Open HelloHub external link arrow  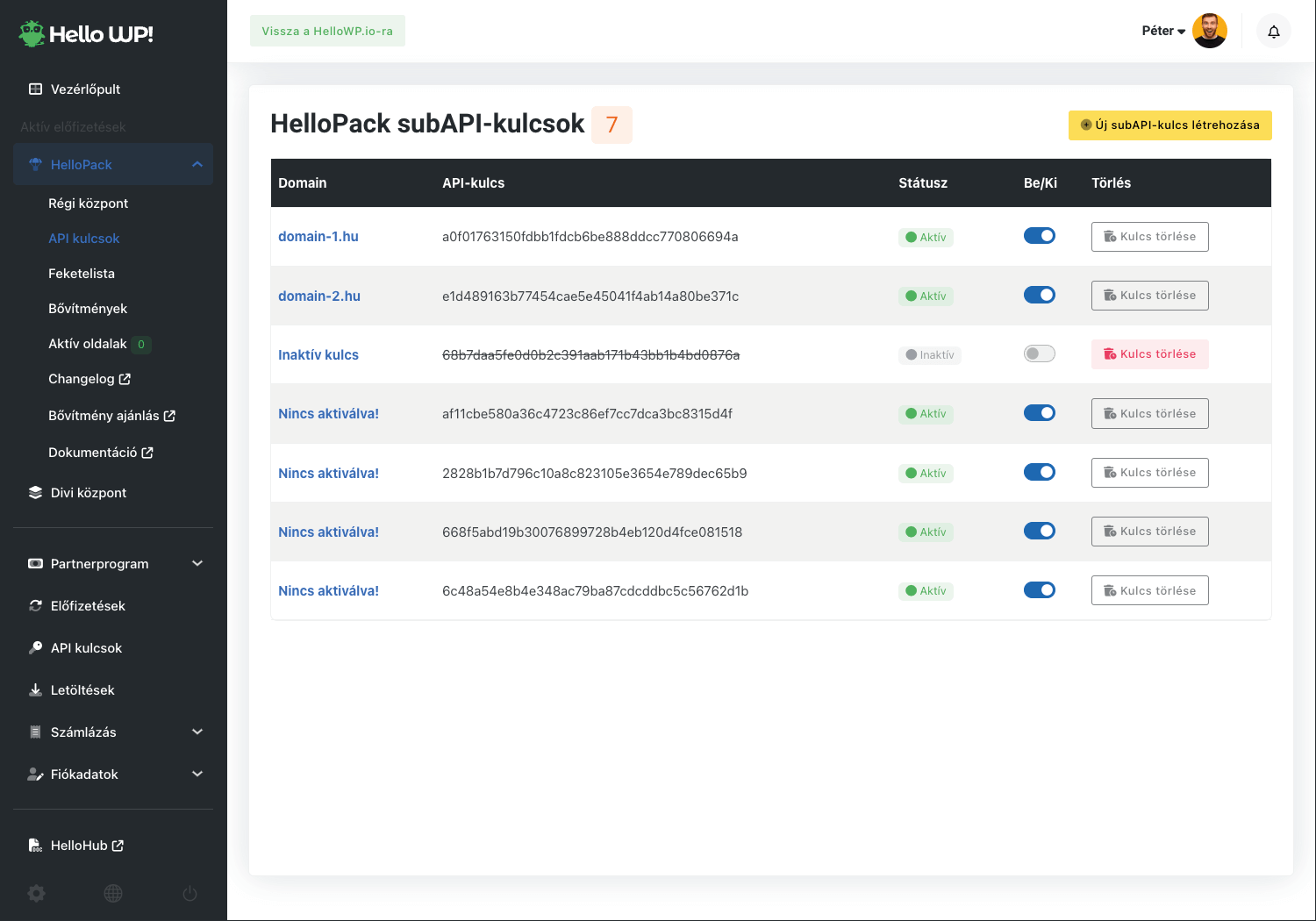point(118,846)
